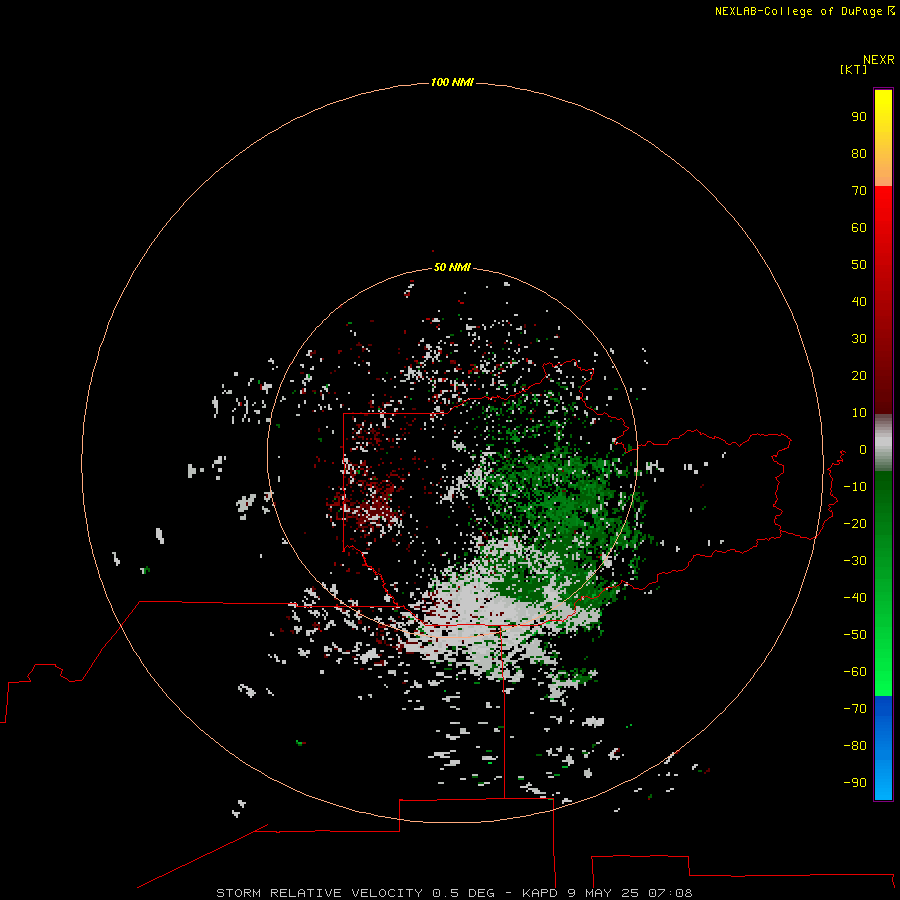Click the 50 value on the velocity scale

click(x=859, y=265)
